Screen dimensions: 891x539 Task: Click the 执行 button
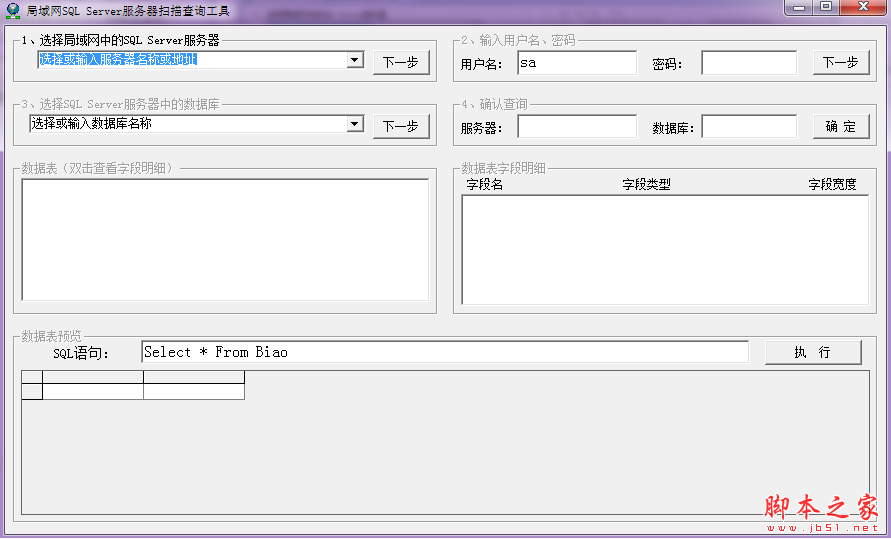[813, 352]
